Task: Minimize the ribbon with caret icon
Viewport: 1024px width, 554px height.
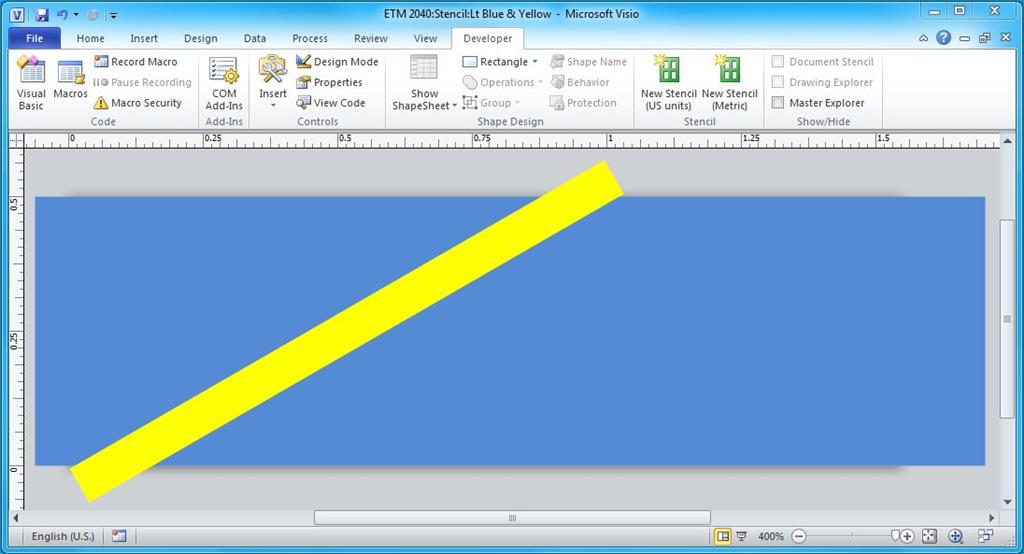Action: point(923,39)
